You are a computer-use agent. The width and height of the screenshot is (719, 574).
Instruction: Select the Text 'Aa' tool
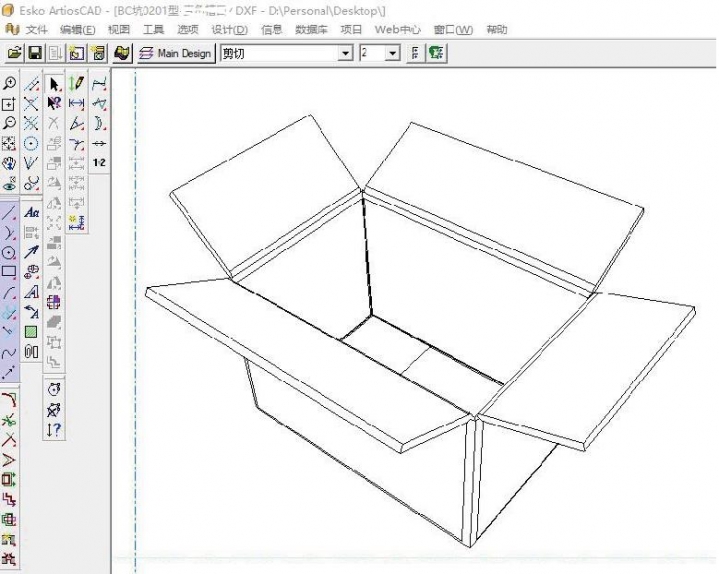[x=31, y=212]
